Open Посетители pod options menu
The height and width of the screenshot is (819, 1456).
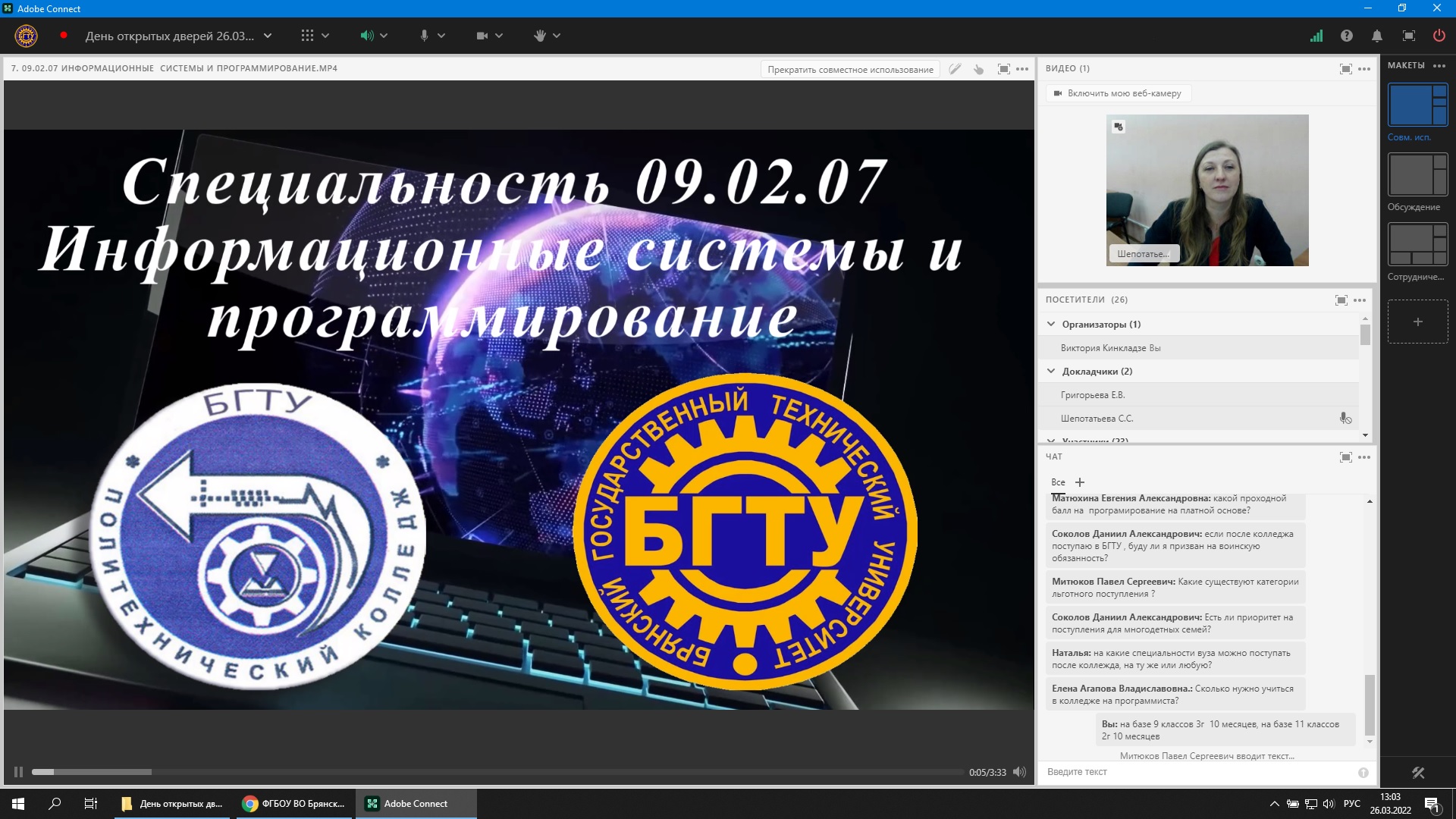1360,300
